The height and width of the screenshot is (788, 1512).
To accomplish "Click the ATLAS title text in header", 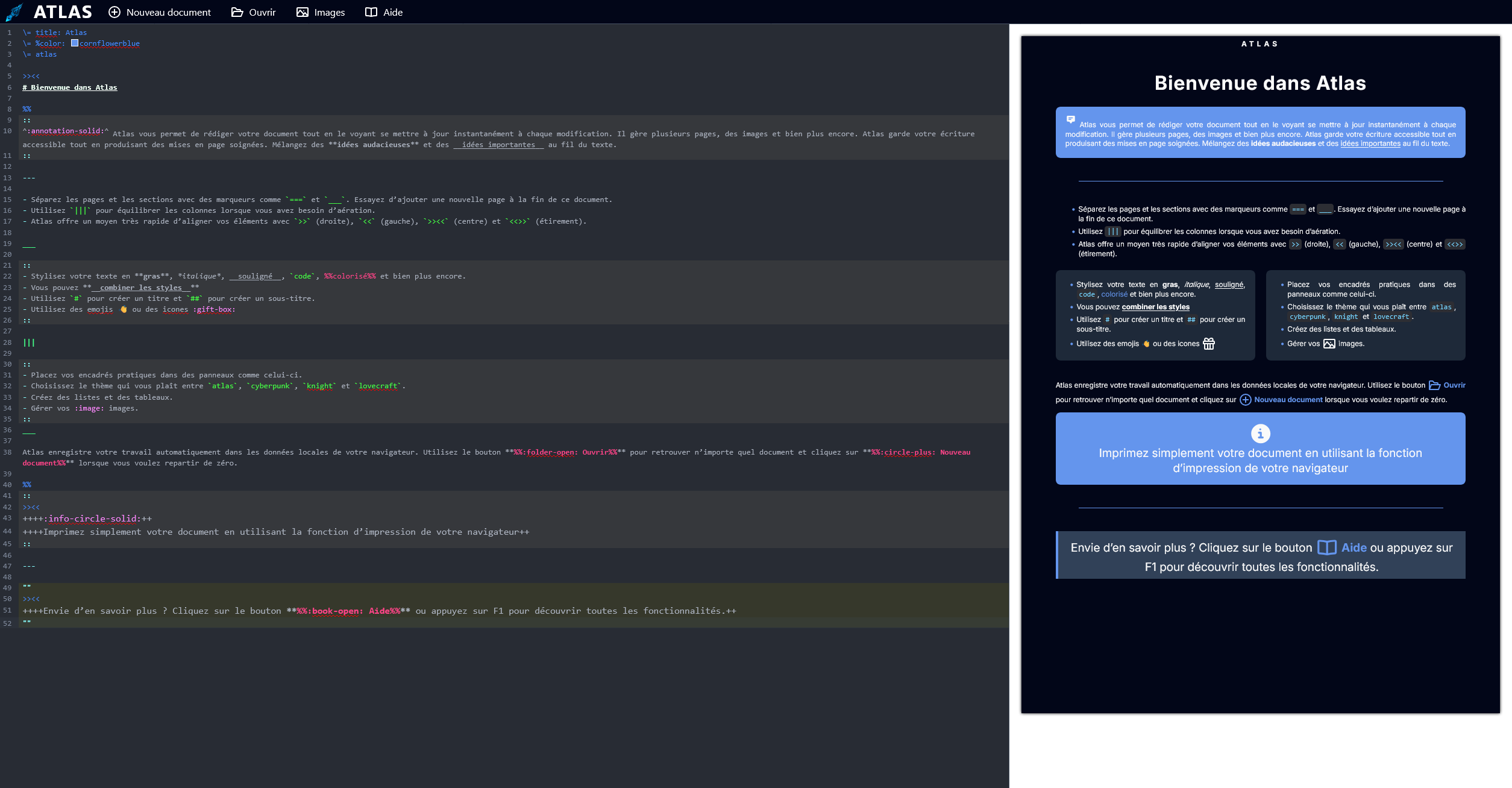I will 63,12.
